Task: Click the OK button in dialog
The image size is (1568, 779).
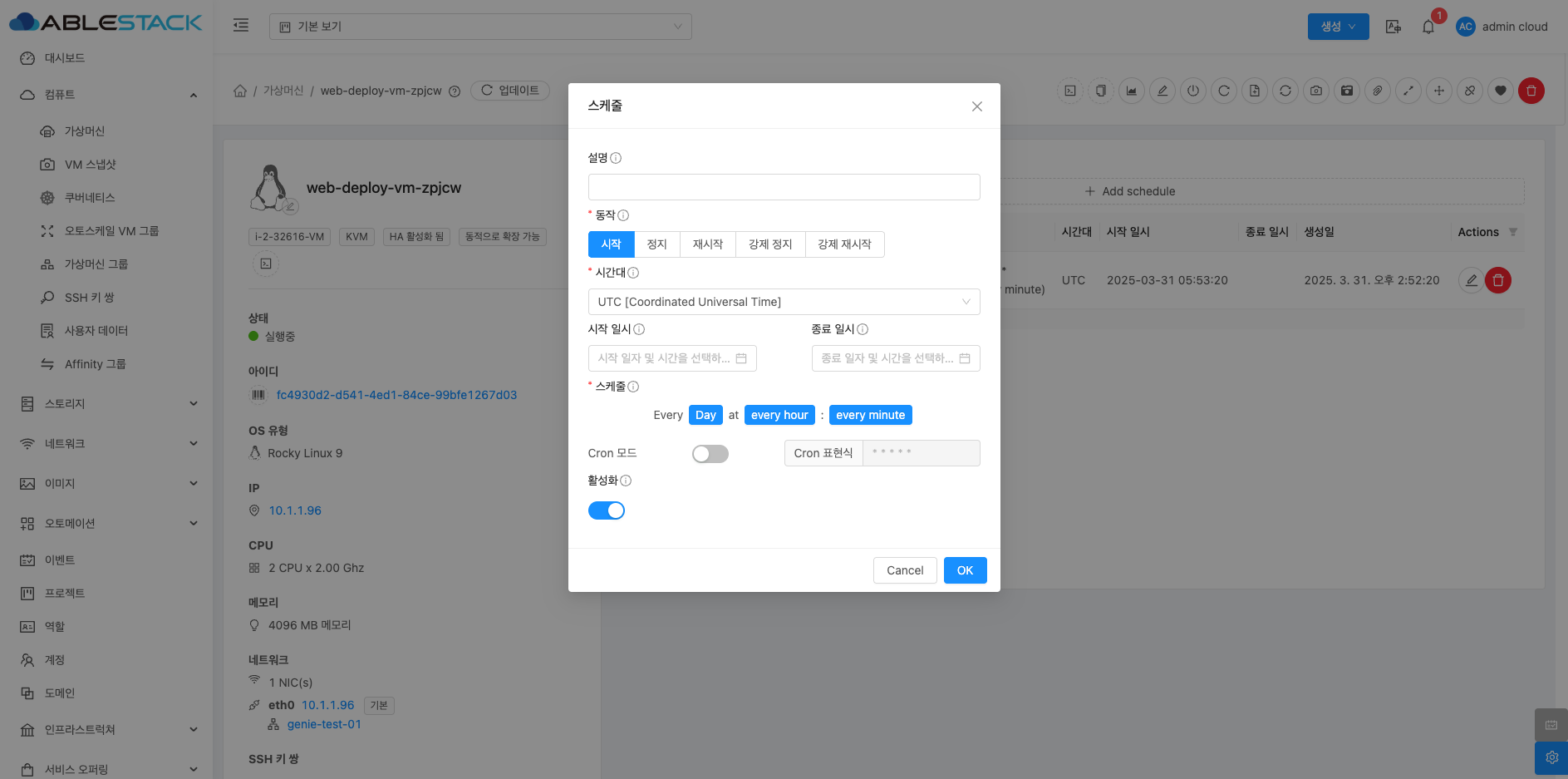Action: coord(964,570)
